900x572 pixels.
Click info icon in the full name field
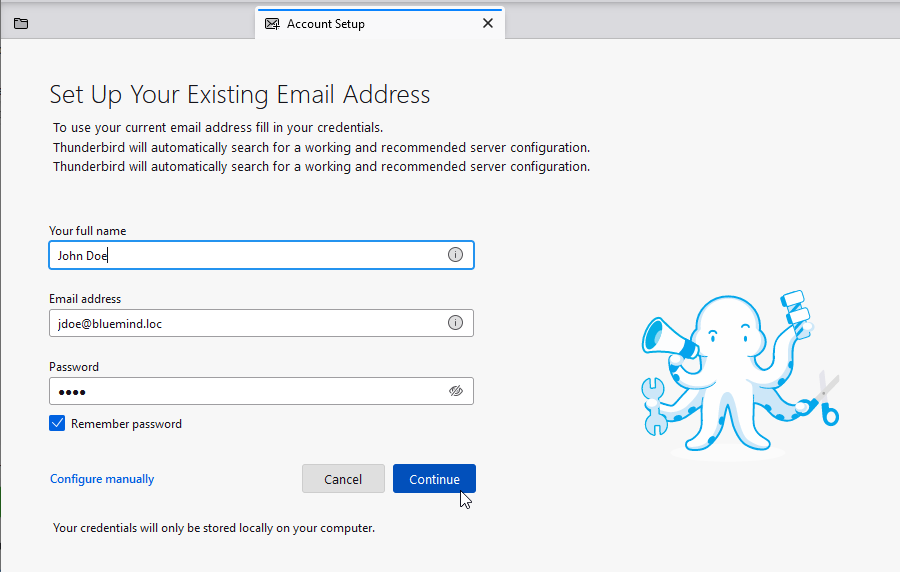[x=455, y=255]
